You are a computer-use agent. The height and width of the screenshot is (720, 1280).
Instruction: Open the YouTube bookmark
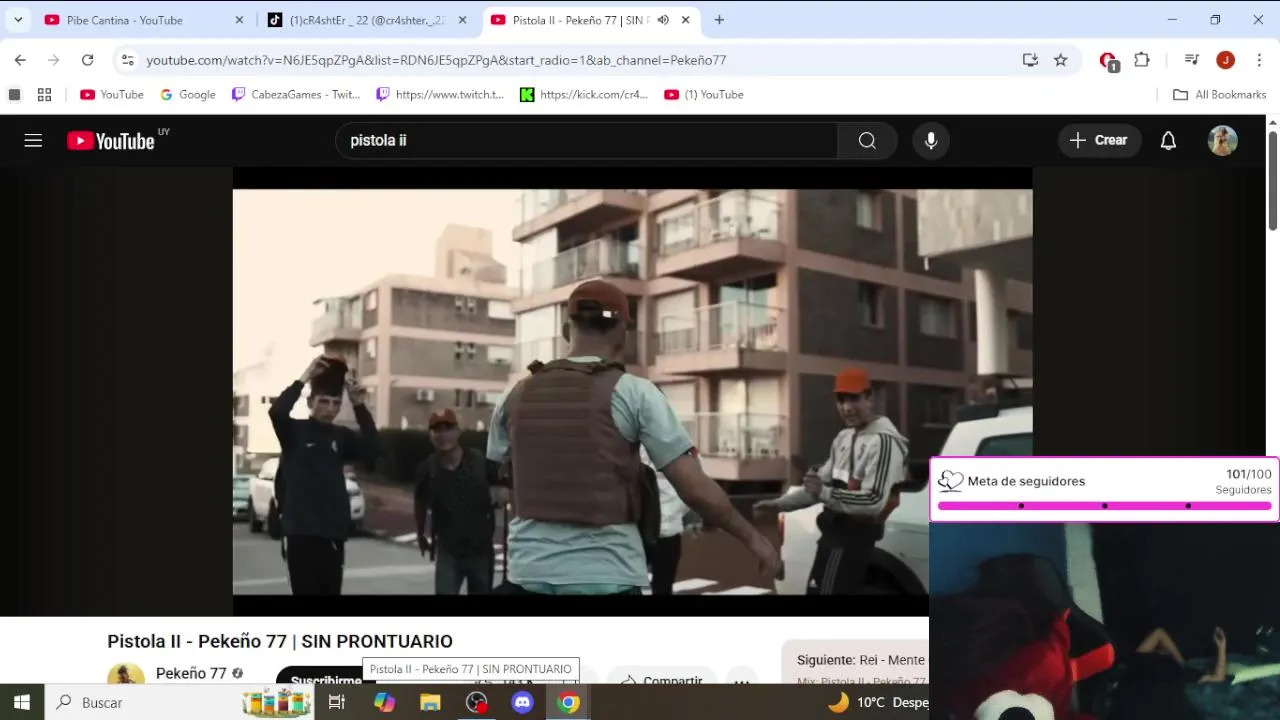[112, 95]
